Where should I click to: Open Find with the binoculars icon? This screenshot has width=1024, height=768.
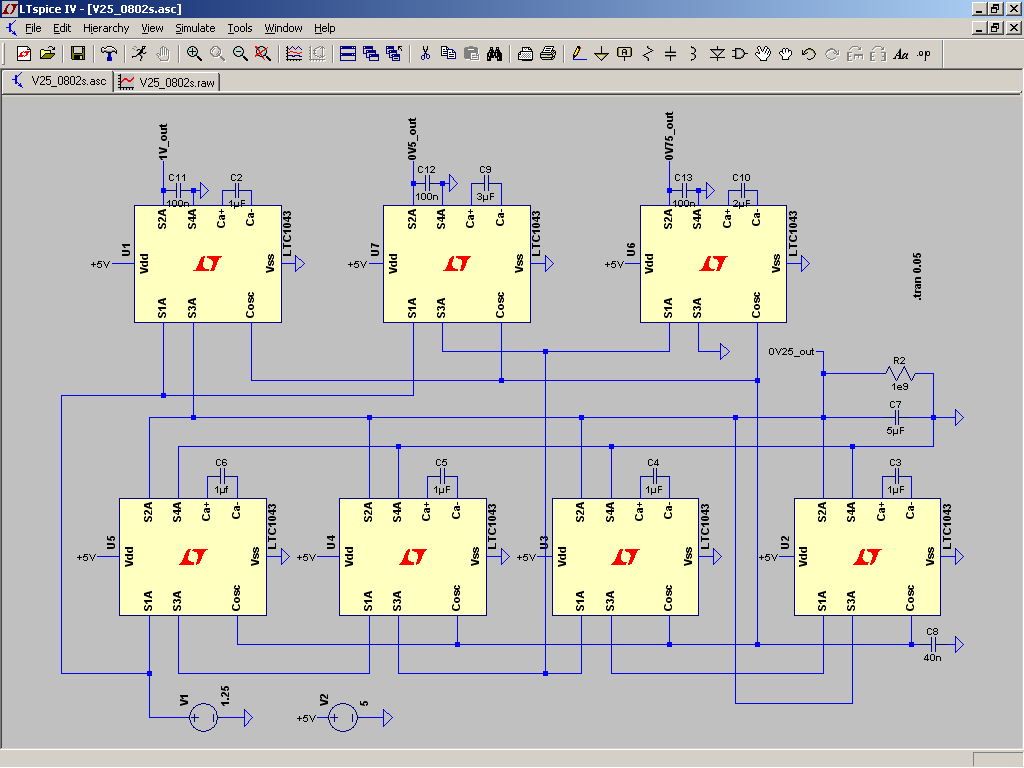494,54
